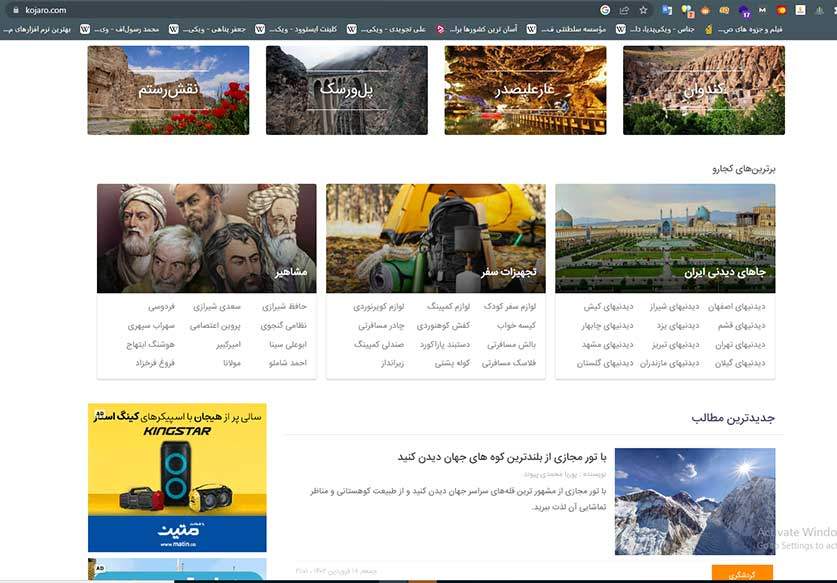Open the دیدنیهای تبریز link

(x=676, y=344)
